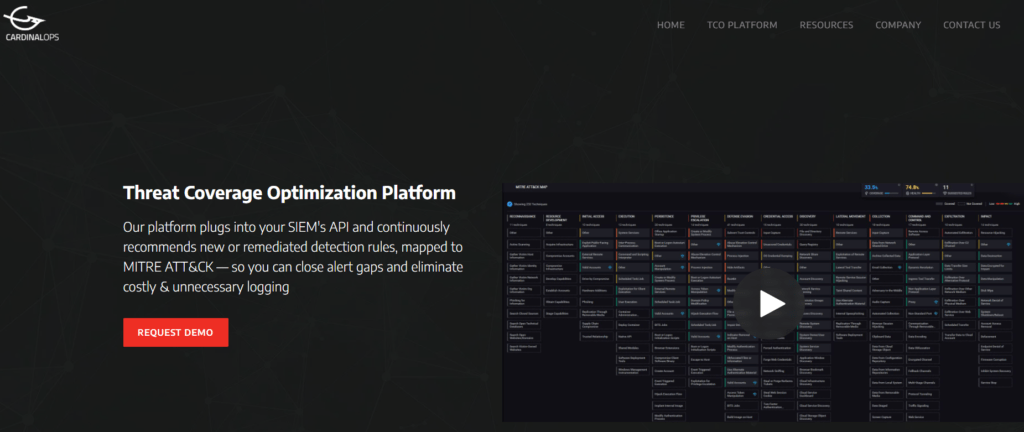Go to CONTACT US page
This screenshot has height=432, width=1024.
tap(971, 25)
